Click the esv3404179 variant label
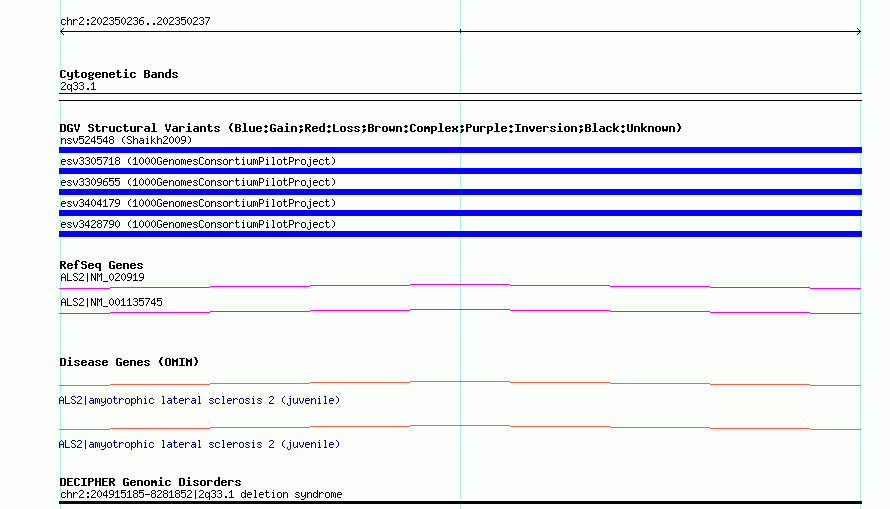 point(198,203)
